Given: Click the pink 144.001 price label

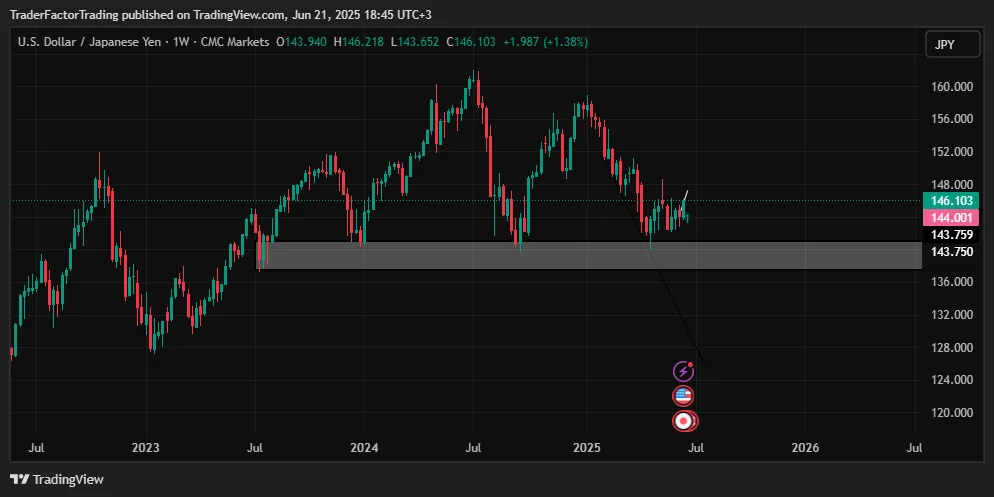Looking at the screenshot, I should pos(951,218).
